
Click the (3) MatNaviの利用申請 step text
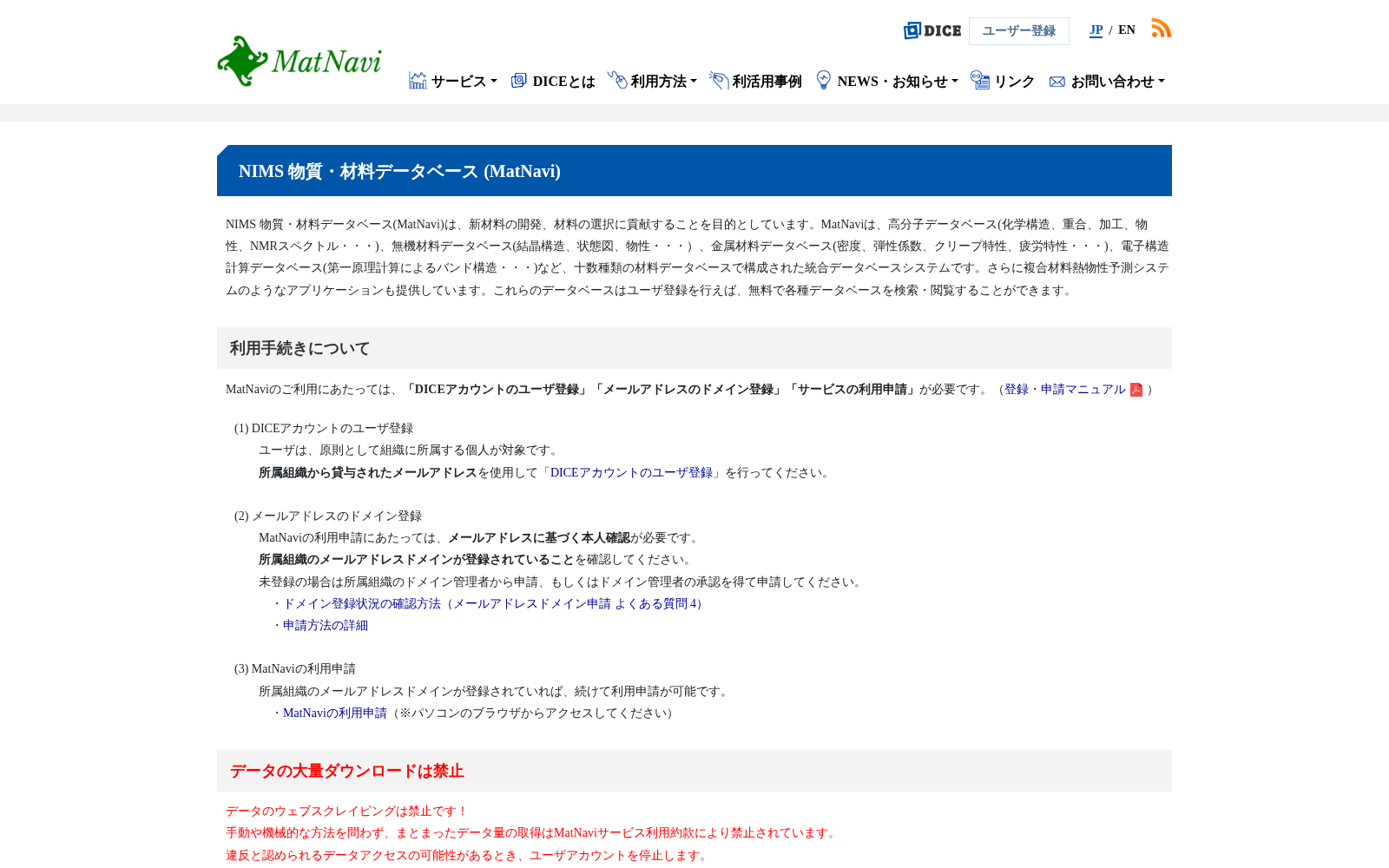[295, 669]
